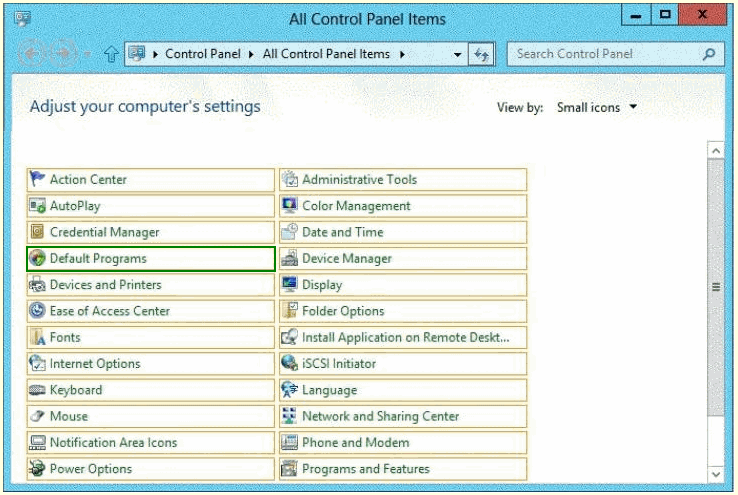Open the Network and Sharing Center link
The image size is (738, 495).
(380, 416)
